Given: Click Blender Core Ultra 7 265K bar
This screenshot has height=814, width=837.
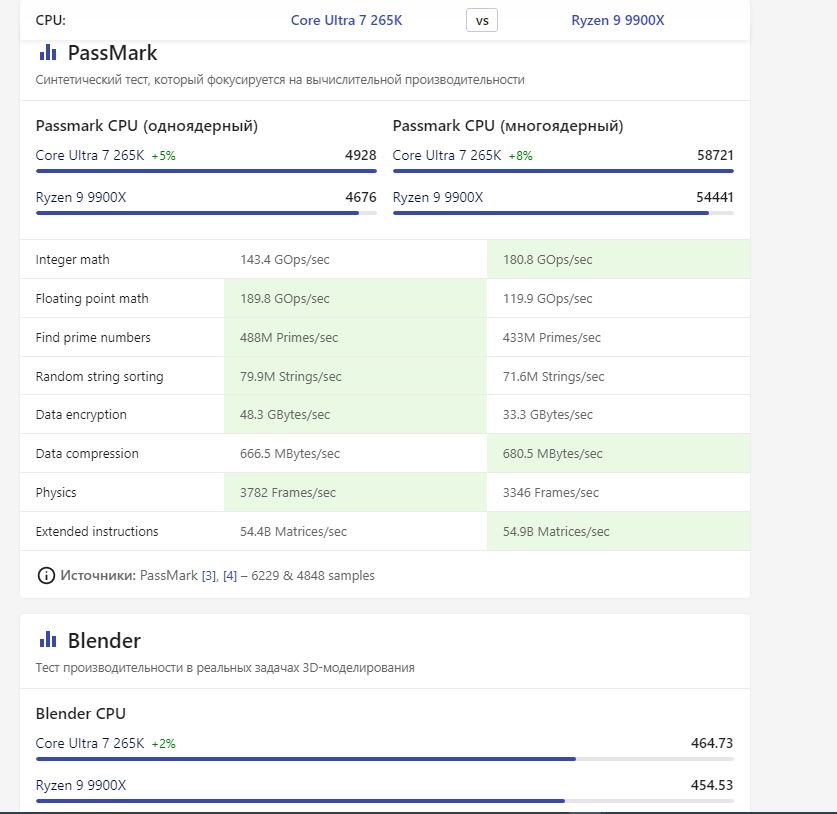Looking at the screenshot, I should 305,759.
